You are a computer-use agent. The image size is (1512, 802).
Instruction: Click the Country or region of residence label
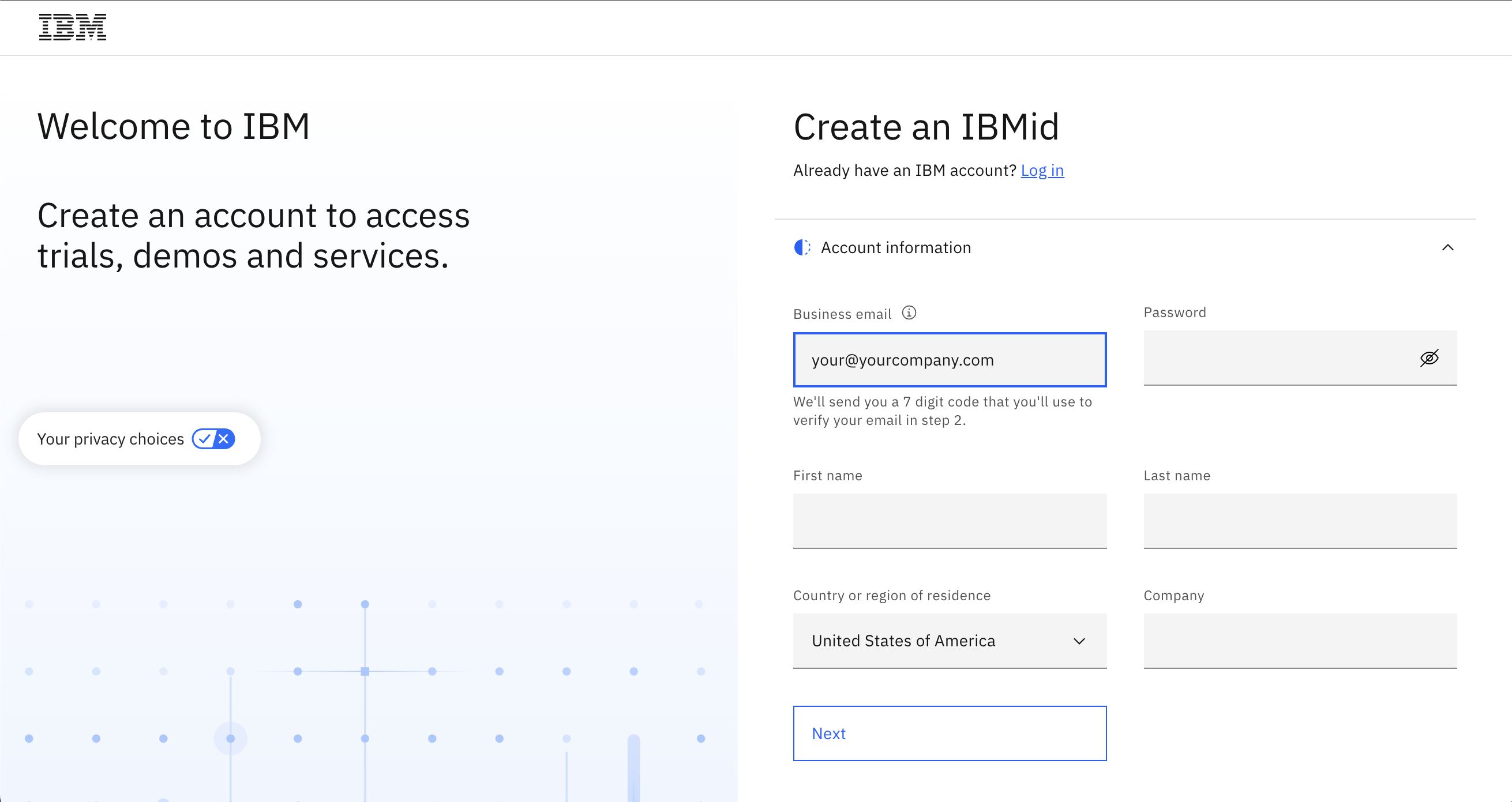click(x=892, y=596)
